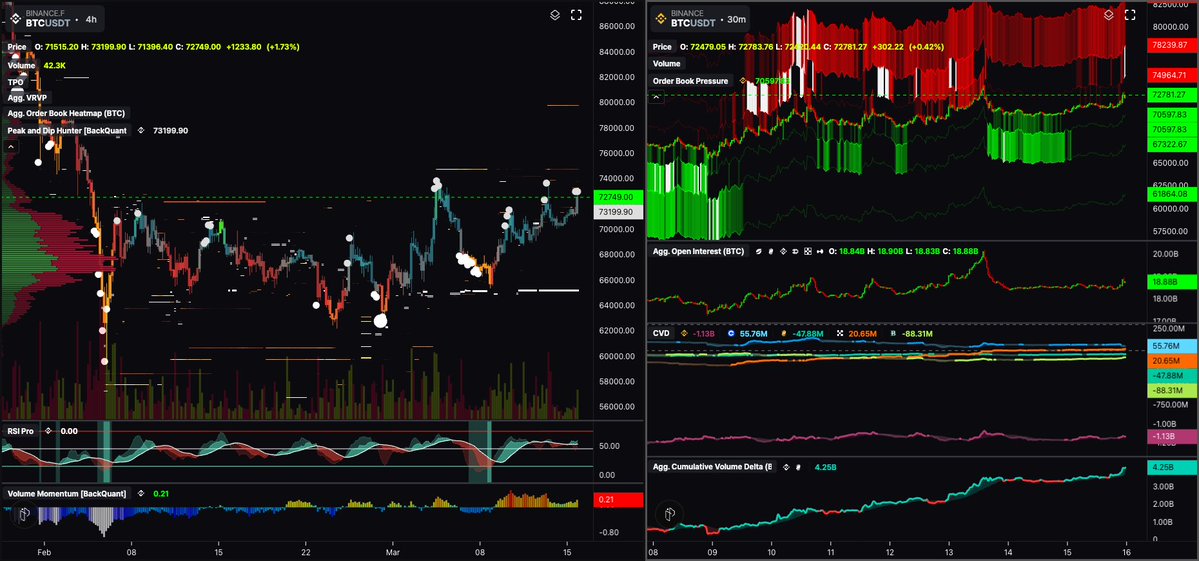
Task: Open layers menu on the 4h chart
Action: [x=556, y=15]
